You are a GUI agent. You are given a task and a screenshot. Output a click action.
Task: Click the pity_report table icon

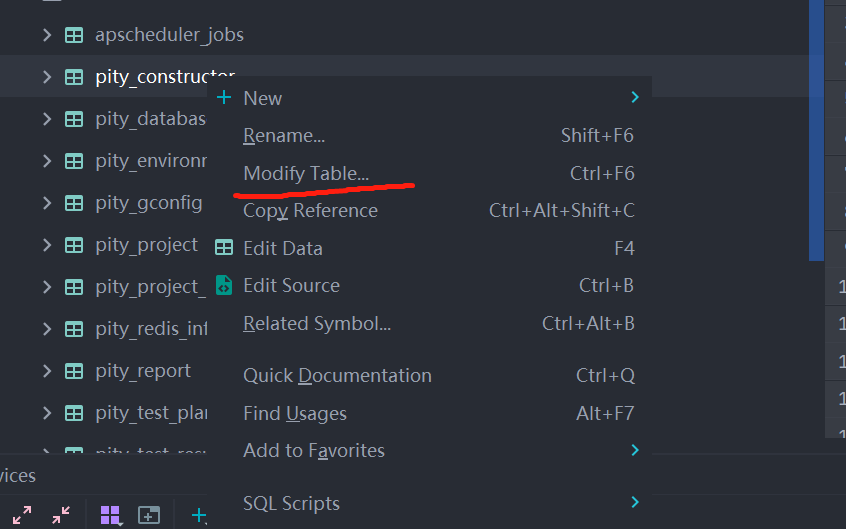(x=74, y=371)
